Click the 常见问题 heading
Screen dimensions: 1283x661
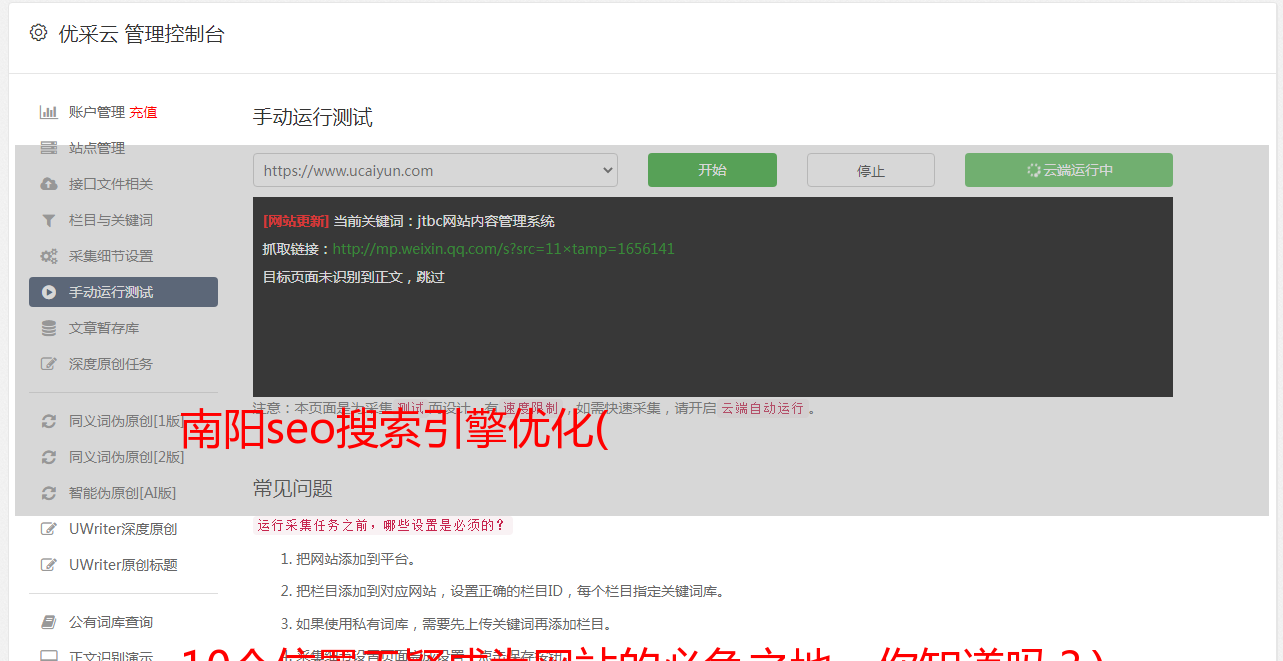click(293, 488)
